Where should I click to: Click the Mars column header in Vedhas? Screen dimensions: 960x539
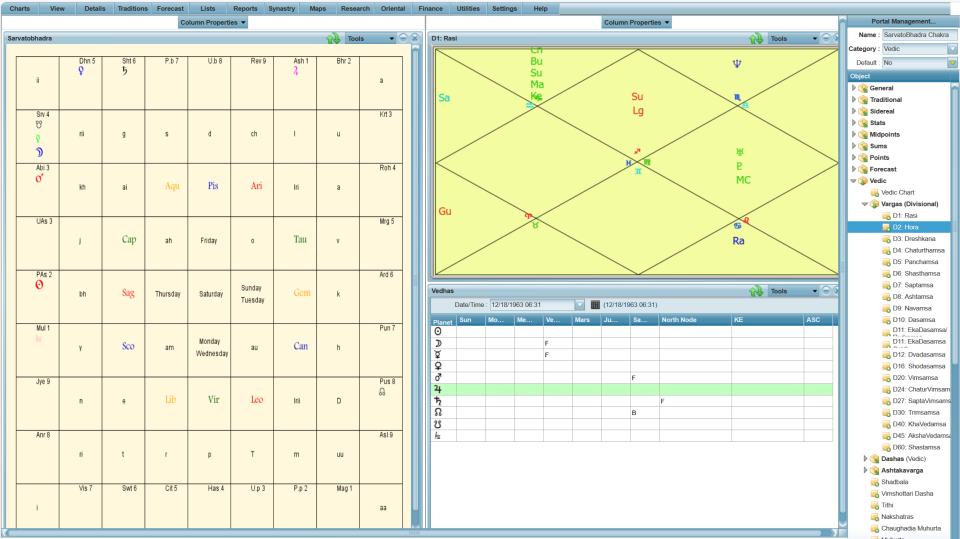tap(587, 320)
